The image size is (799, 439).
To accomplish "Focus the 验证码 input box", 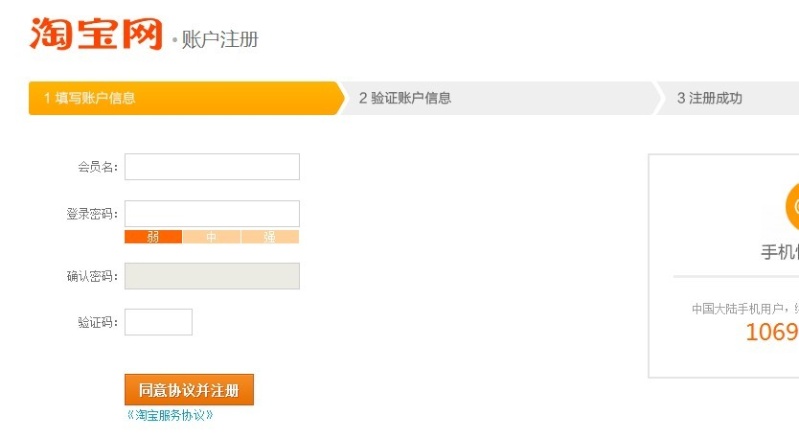I will coord(158,322).
